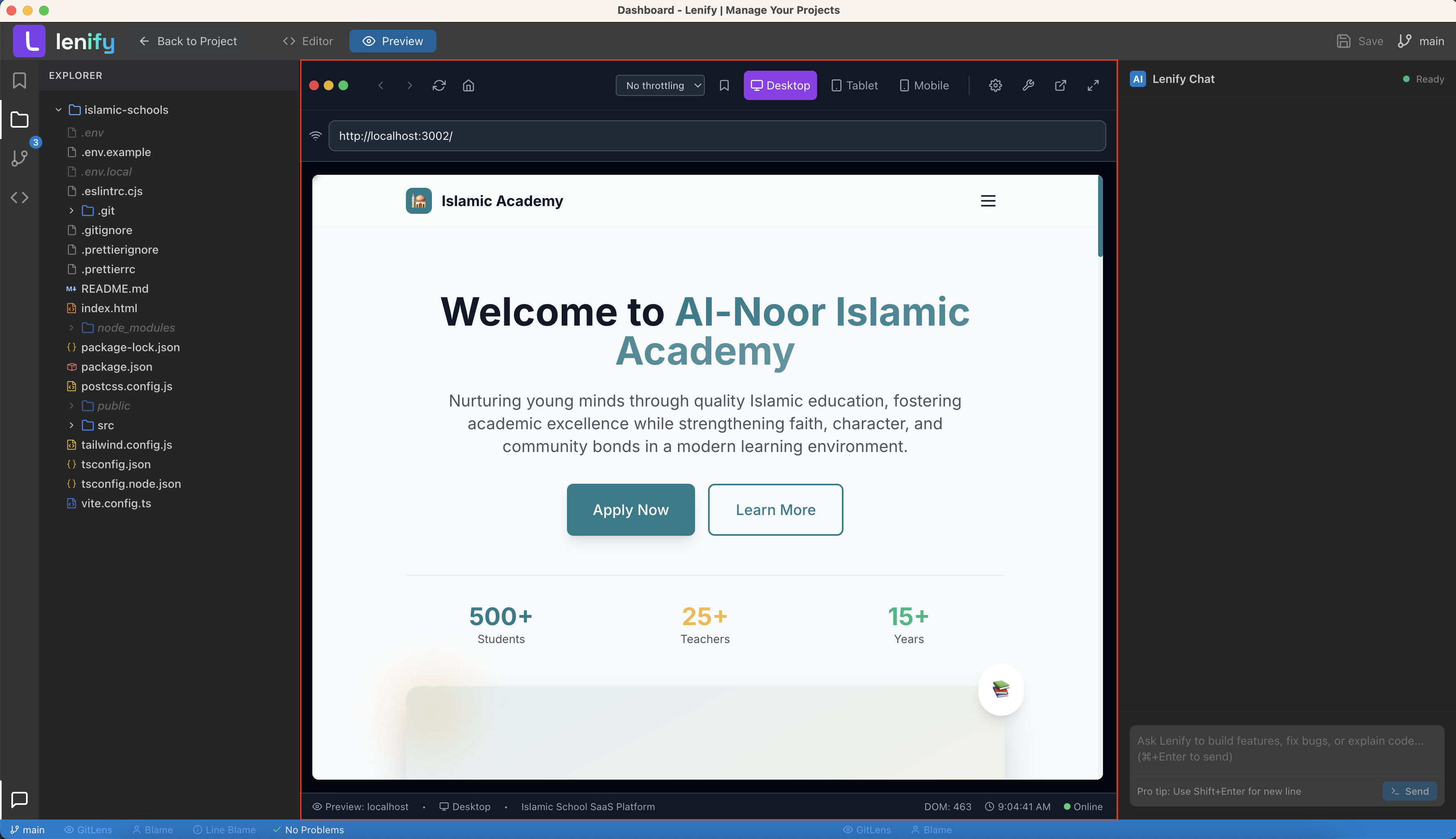The width and height of the screenshot is (1456, 839).
Task: Switch the preview to Tablet view
Action: [854, 85]
